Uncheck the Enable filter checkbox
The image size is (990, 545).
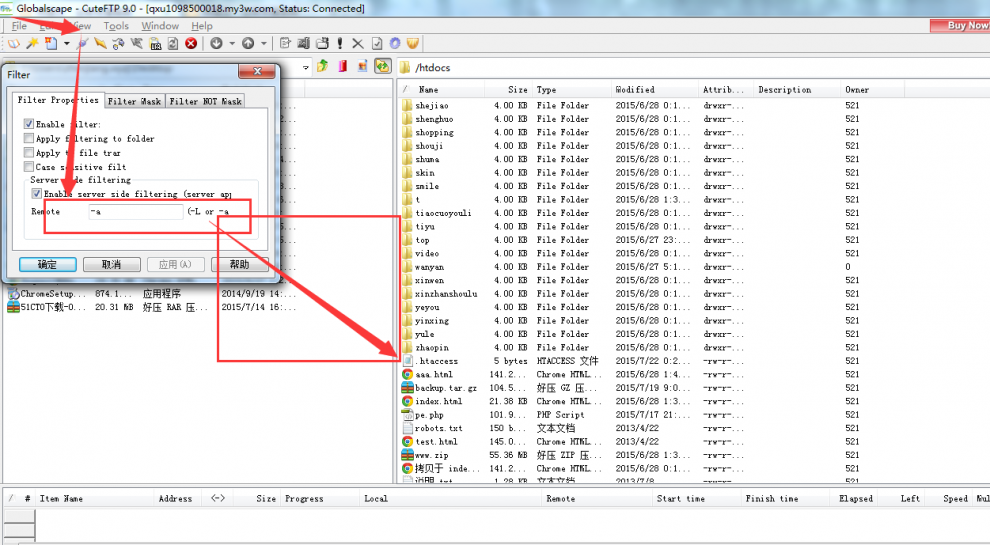[x=29, y=124]
